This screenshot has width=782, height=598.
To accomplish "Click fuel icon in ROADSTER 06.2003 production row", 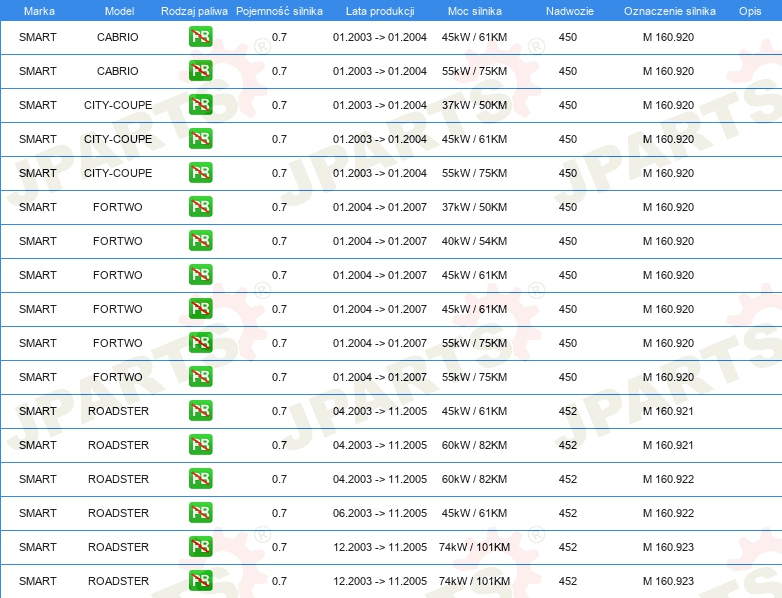I will pyautogui.click(x=200, y=514).
